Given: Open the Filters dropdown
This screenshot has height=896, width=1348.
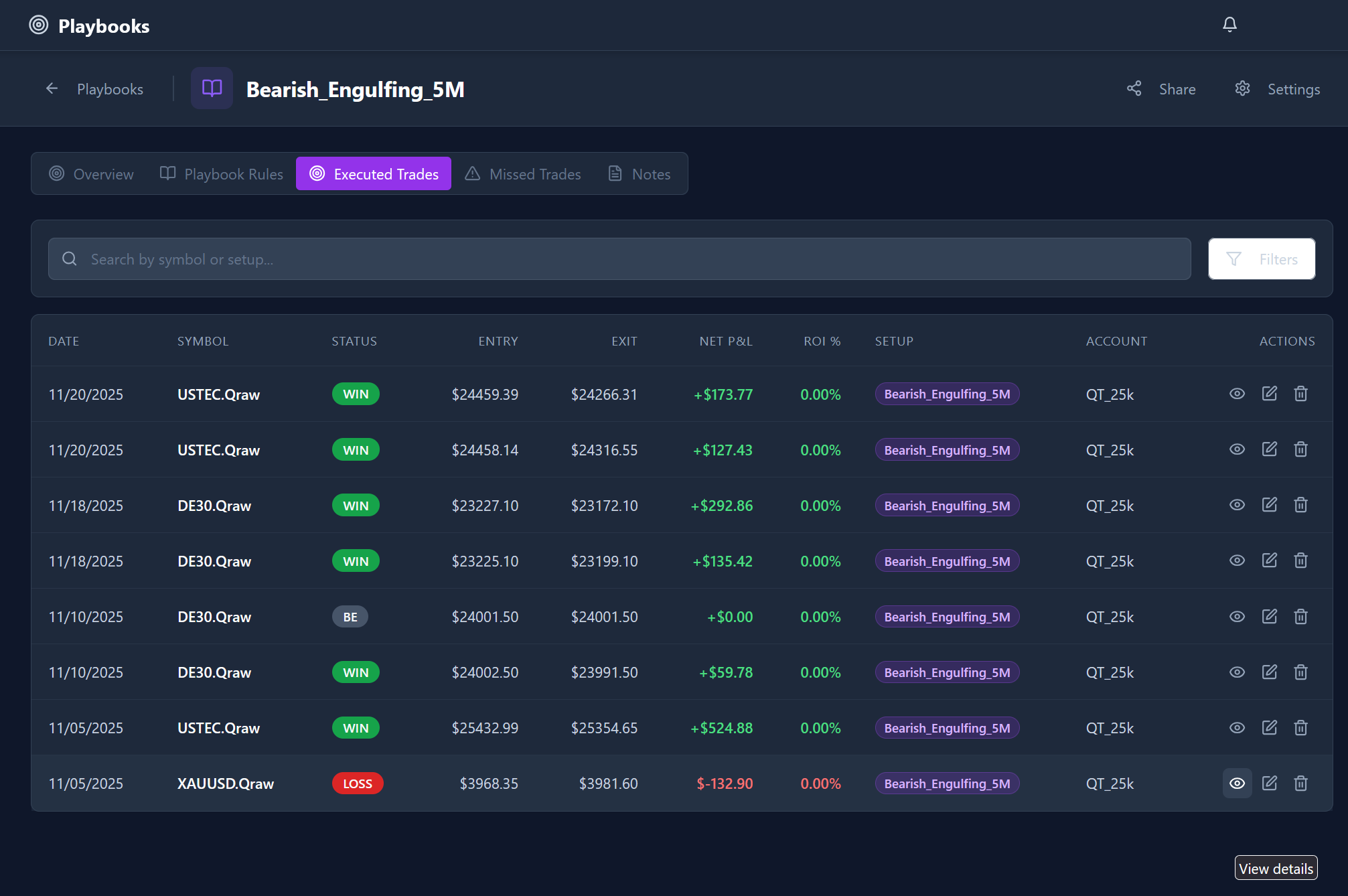Looking at the screenshot, I should (x=1262, y=259).
